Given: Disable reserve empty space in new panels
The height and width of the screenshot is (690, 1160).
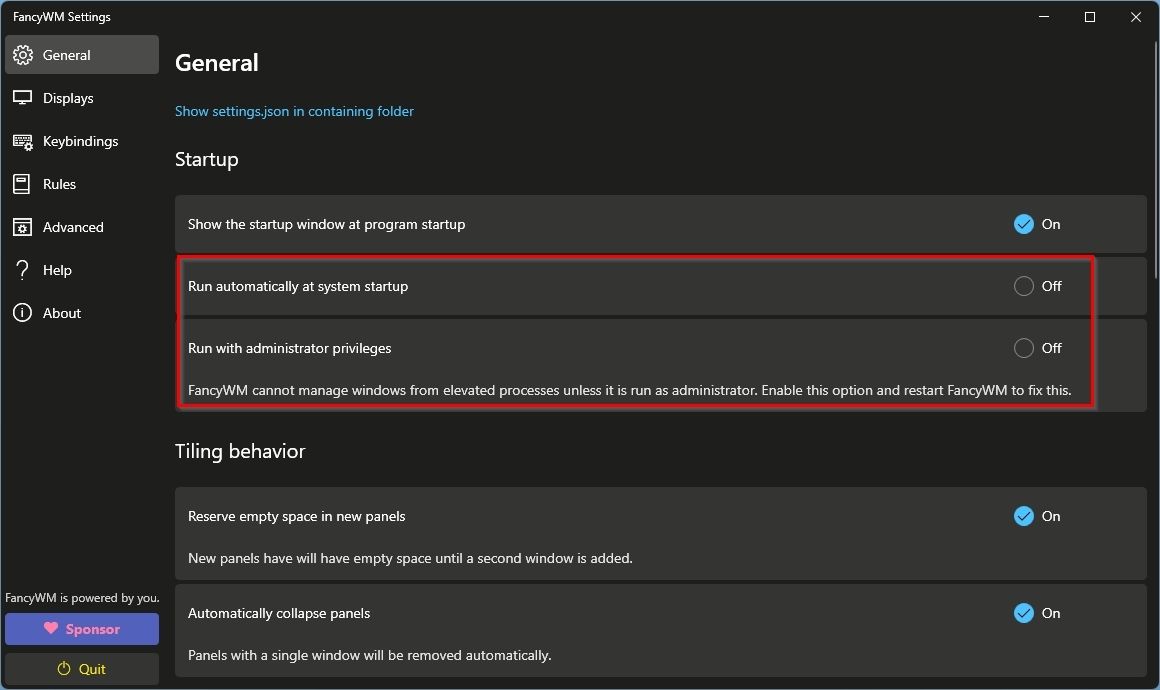Looking at the screenshot, I should [1023, 516].
